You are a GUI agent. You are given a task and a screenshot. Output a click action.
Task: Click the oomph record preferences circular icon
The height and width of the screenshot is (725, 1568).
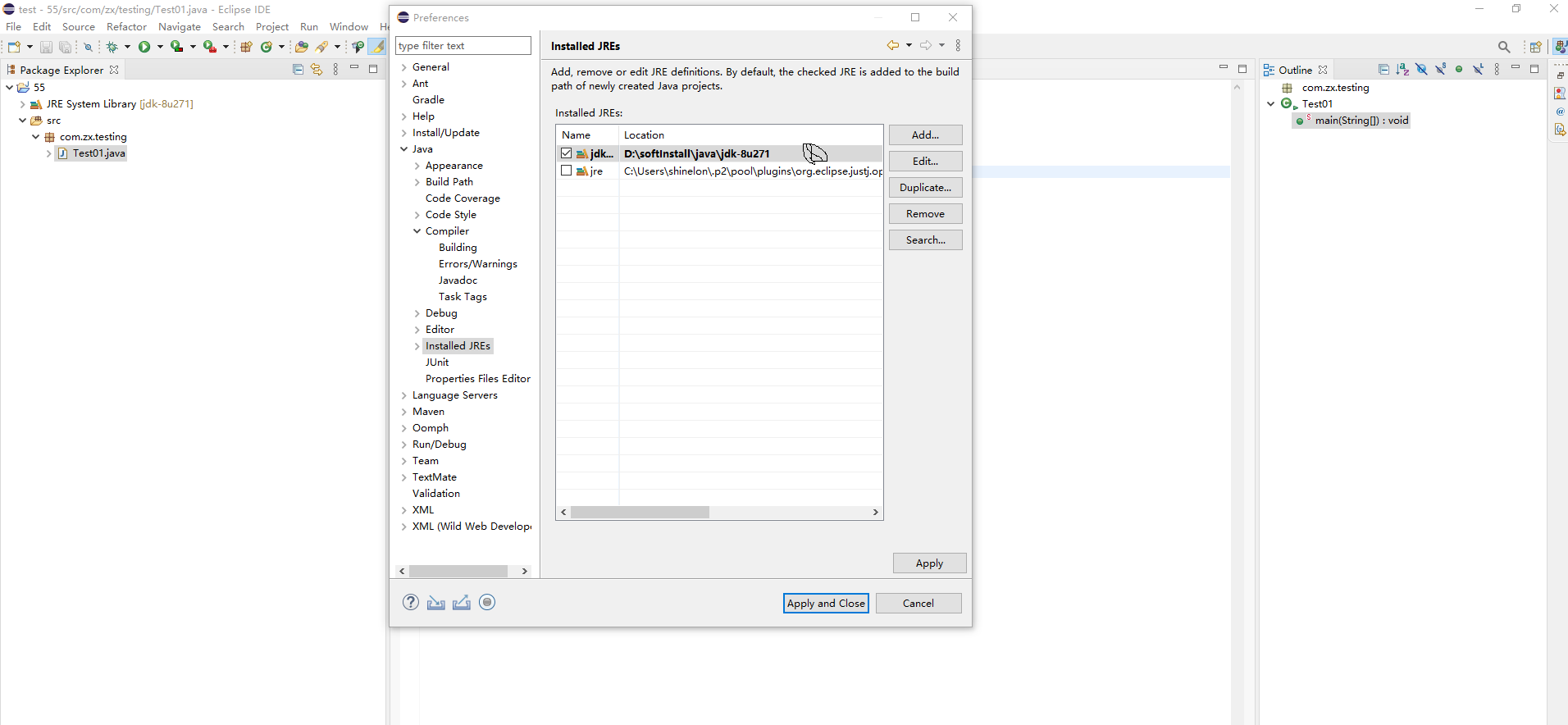pos(487,602)
